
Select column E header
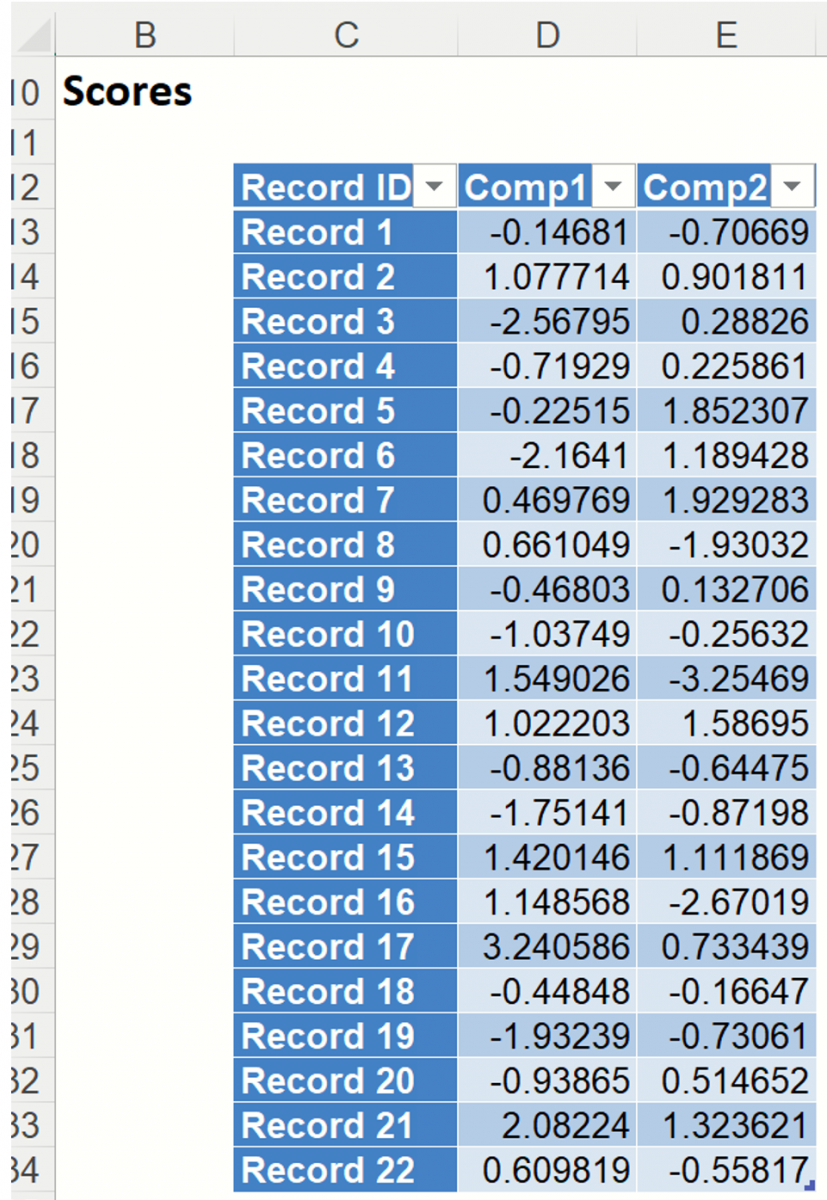click(x=727, y=35)
